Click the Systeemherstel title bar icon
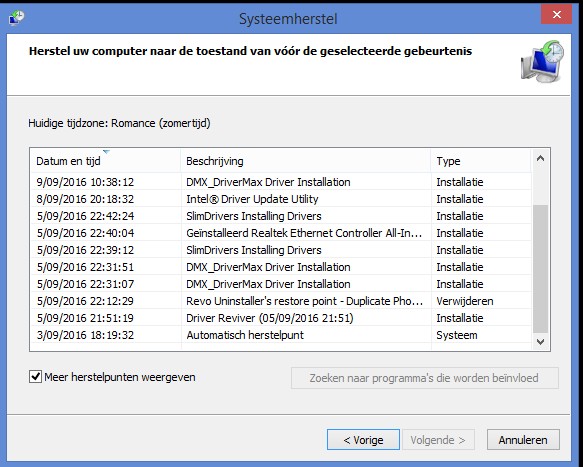This screenshot has height=467, width=583. (x=16, y=17)
